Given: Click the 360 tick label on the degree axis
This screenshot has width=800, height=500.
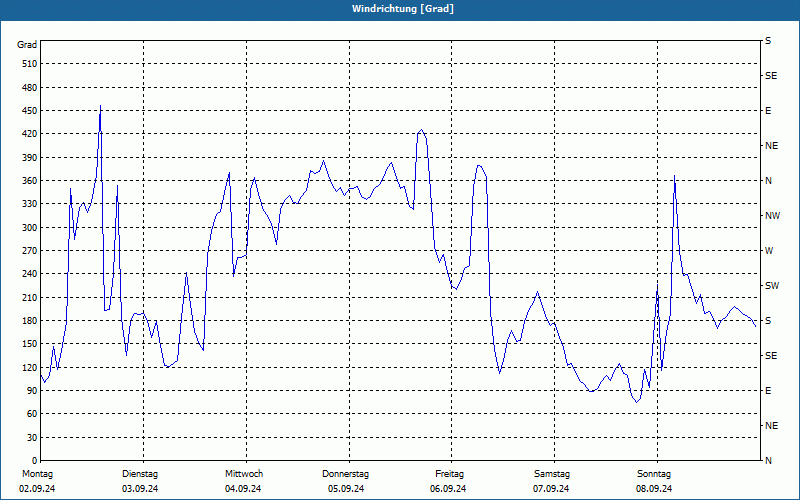Looking at the screenshot, I should [30, 181].
